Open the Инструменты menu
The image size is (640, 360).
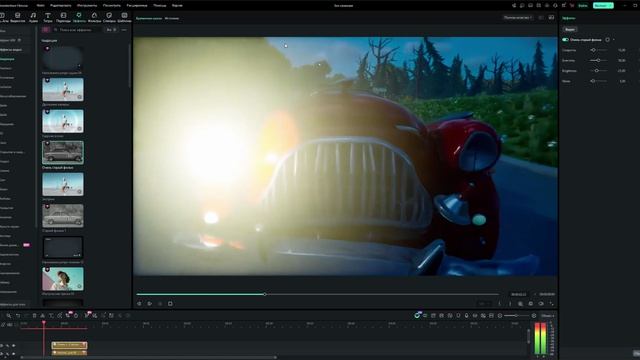pyautogui.click(x=87, y=6)
